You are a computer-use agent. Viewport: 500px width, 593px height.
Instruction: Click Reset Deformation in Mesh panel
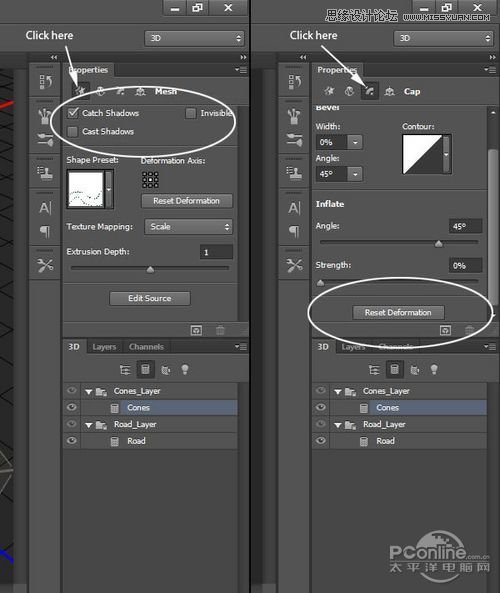pyautogui.click(x=187, y=201)
